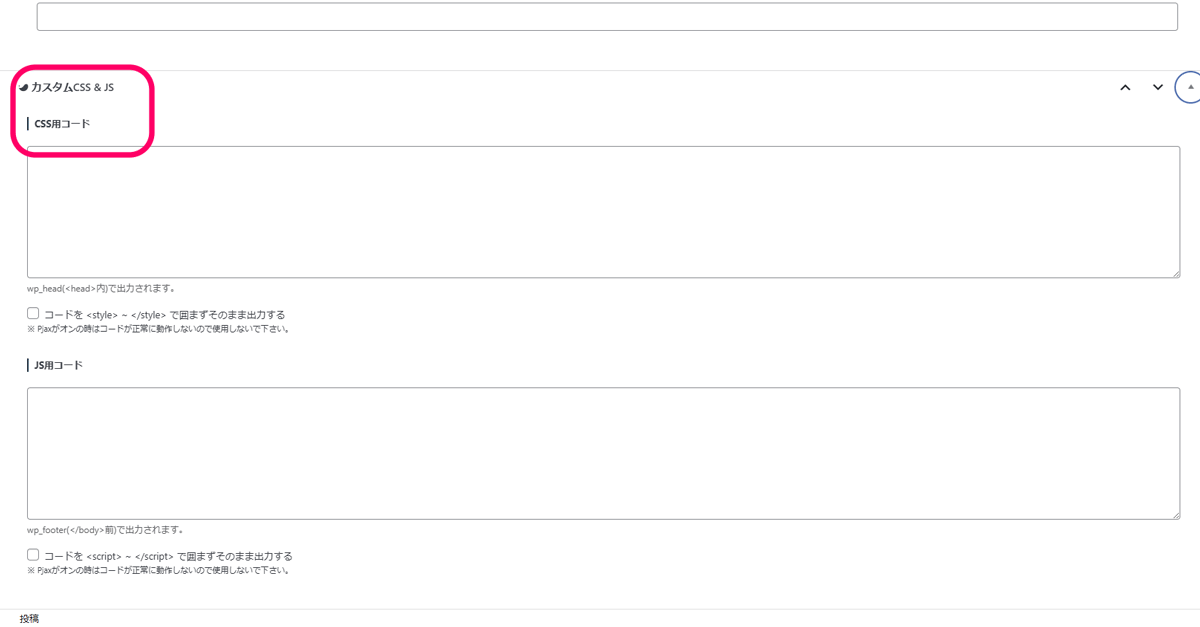
Task: Enable output without script tag wrapping
Action: (33, 555)
